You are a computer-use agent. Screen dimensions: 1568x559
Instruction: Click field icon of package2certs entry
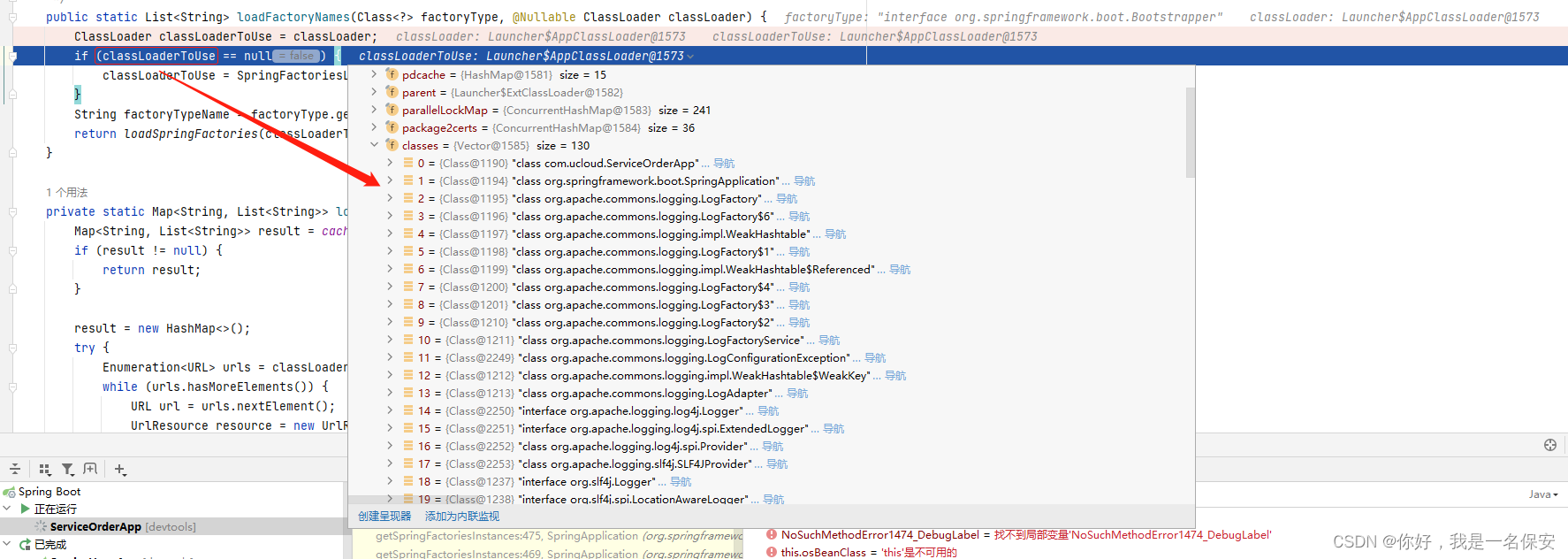(x=392, y=127)
